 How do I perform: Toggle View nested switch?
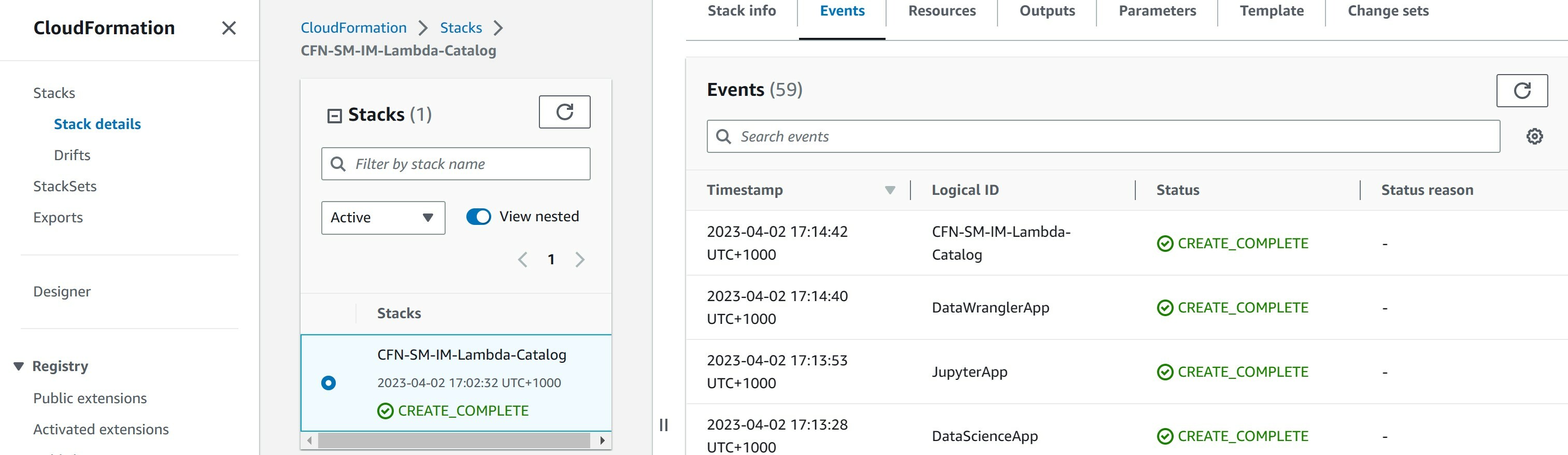[x=478, y=217]
